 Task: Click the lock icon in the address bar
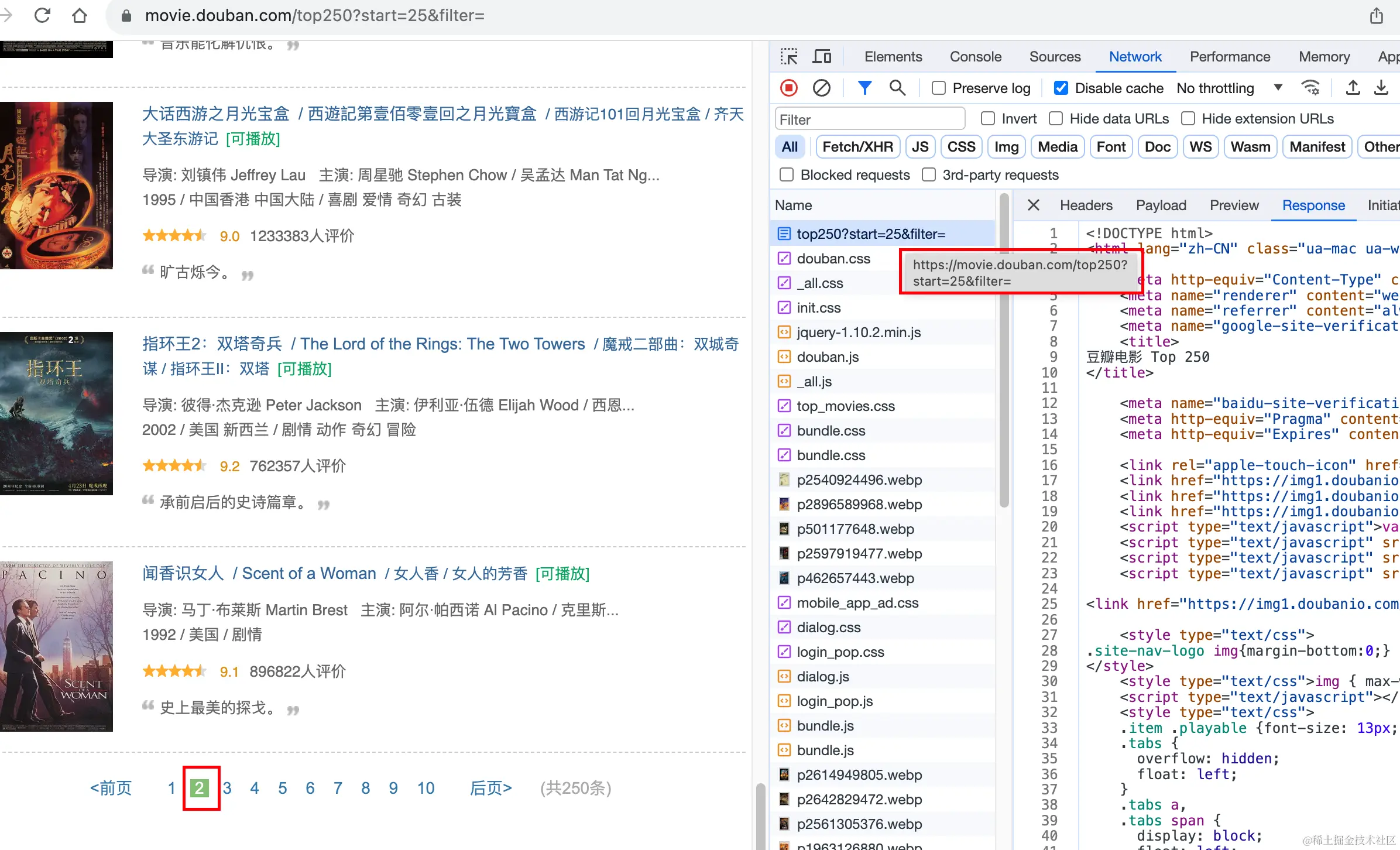click(x=126, y=16)
